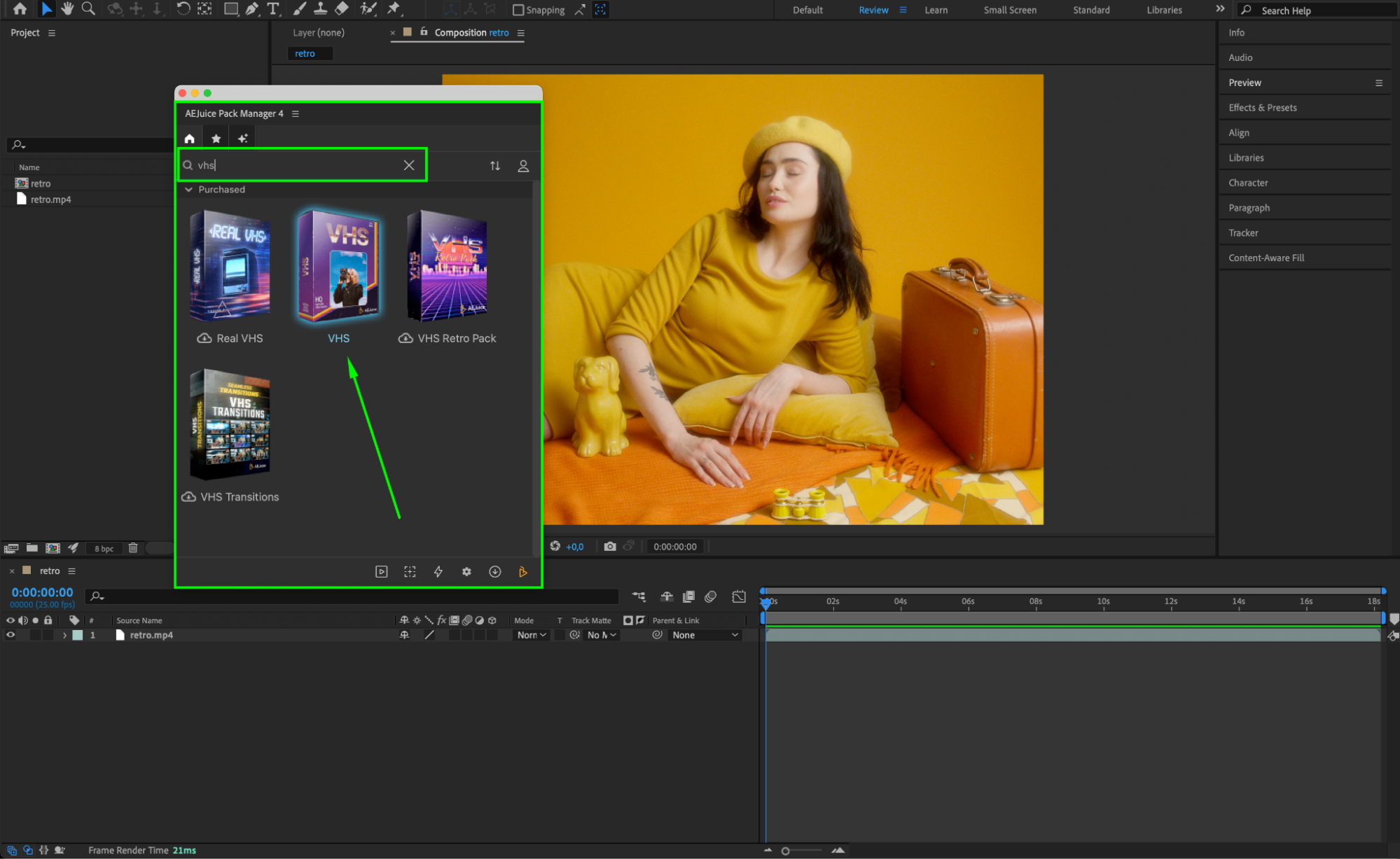Open the Effects & Presets panel

click(x=1262, y=108)
